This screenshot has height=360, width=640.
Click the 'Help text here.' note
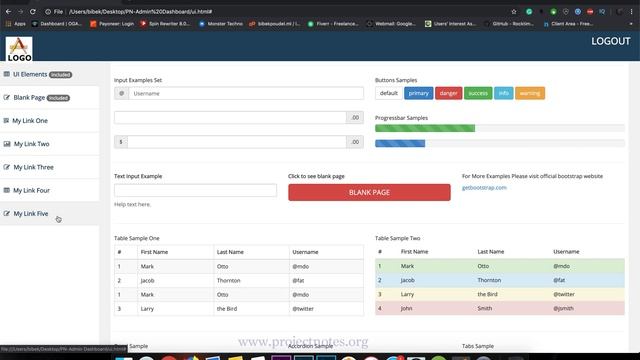pos(132,204)
